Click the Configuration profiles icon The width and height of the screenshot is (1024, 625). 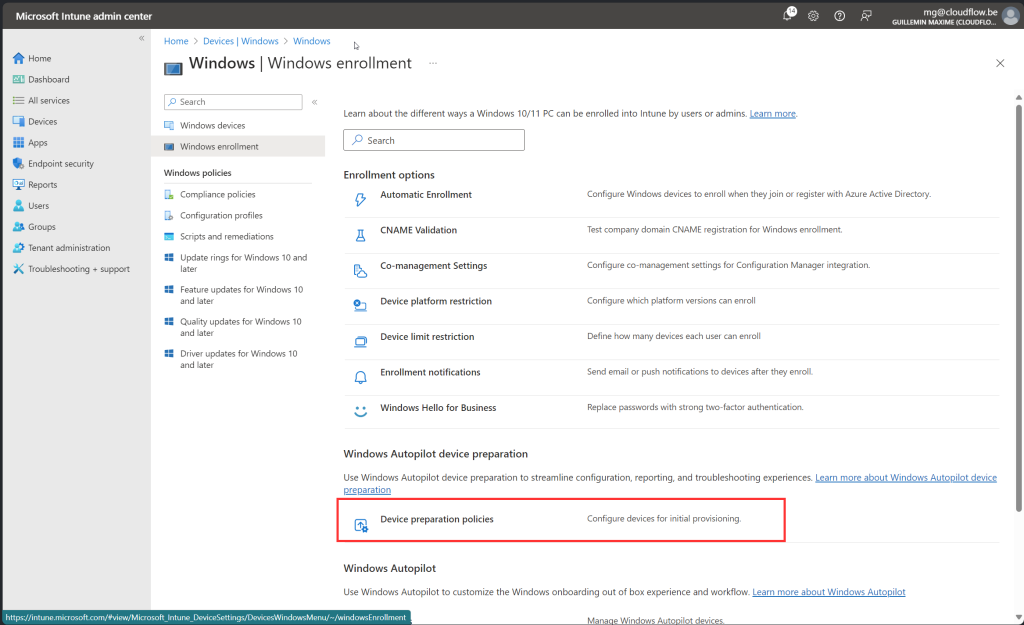169,216
